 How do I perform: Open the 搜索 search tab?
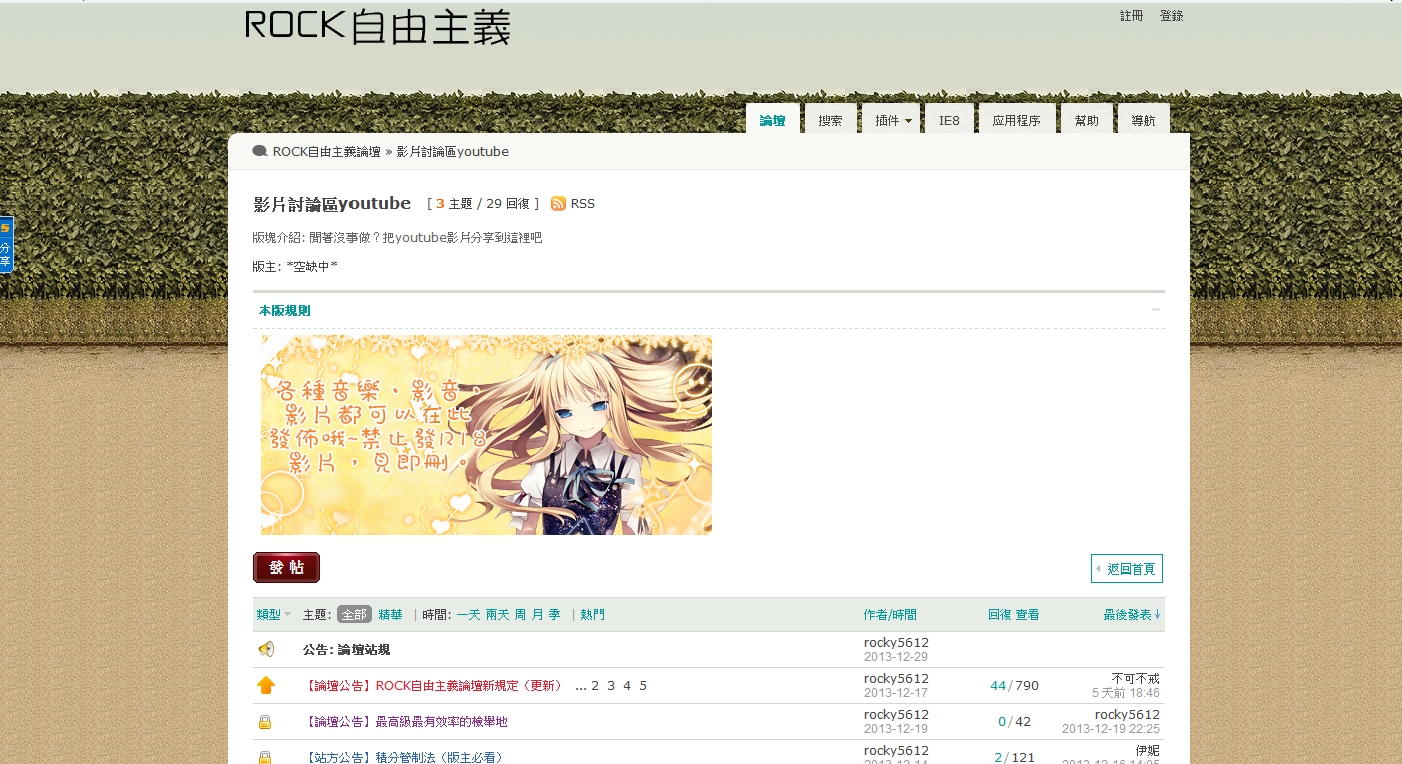click(830, 120)
